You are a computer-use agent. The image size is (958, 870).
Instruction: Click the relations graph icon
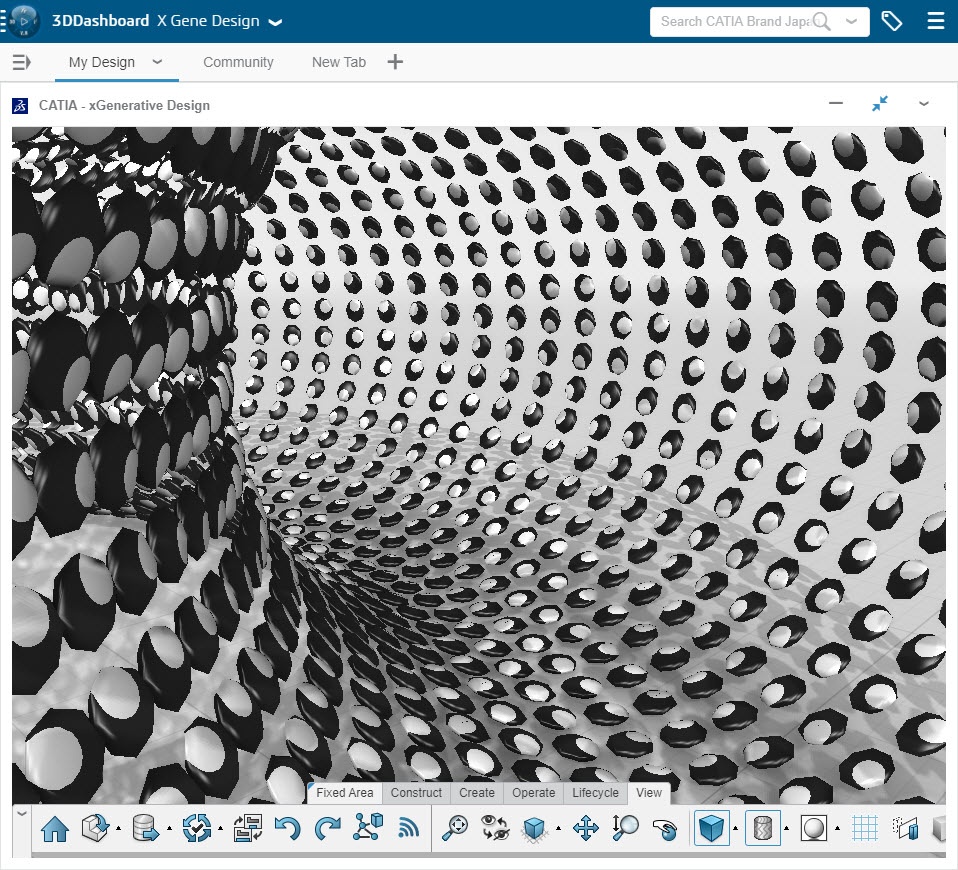point(368,828)
